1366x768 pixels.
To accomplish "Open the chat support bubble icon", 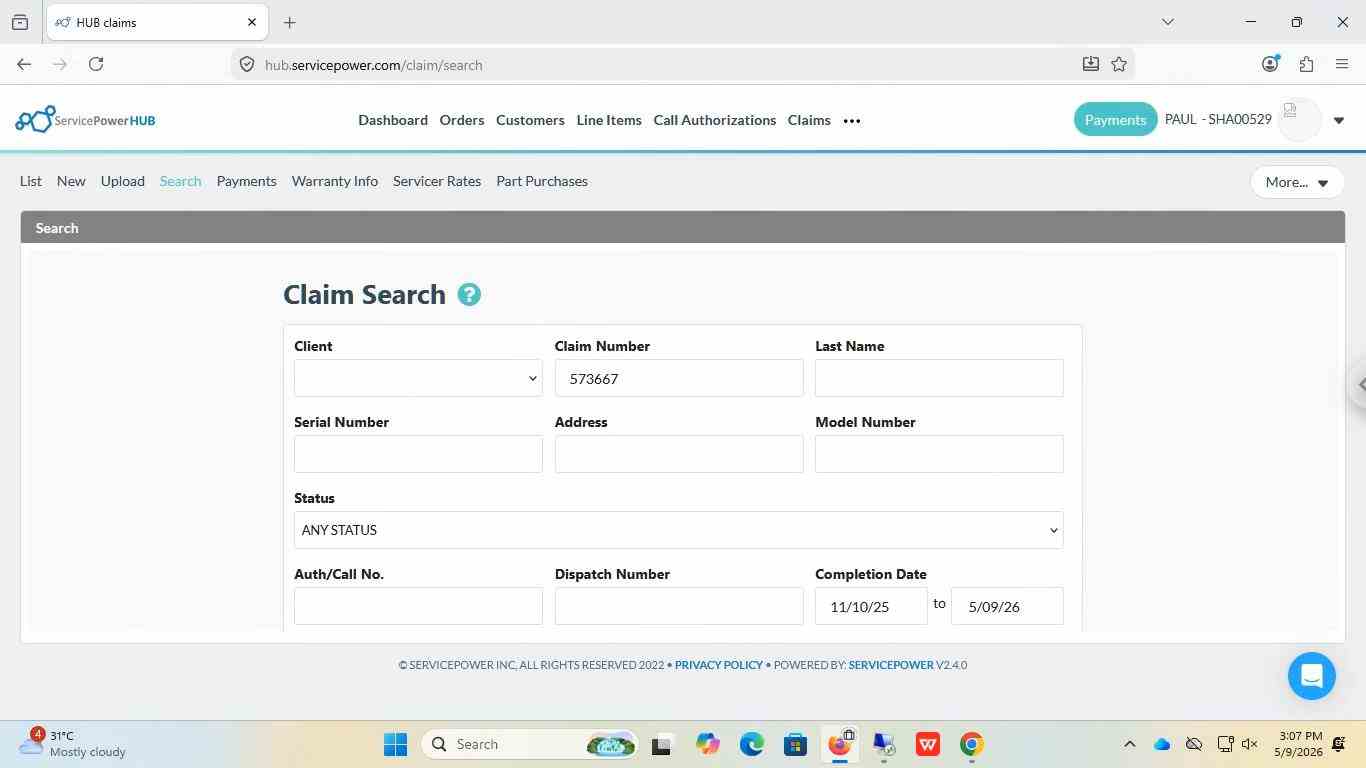I will 1311,676.
